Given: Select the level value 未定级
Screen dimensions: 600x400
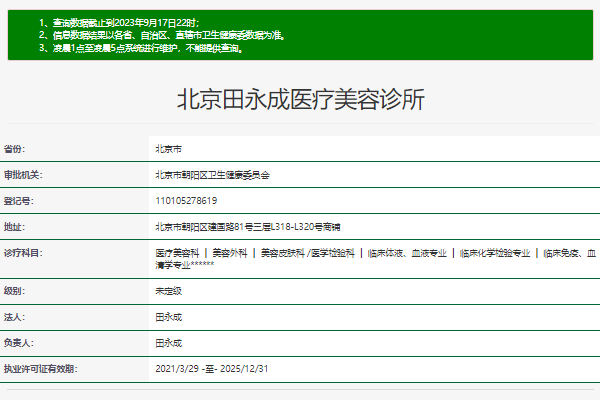Looking at the screenshot, I should (168, 291).
